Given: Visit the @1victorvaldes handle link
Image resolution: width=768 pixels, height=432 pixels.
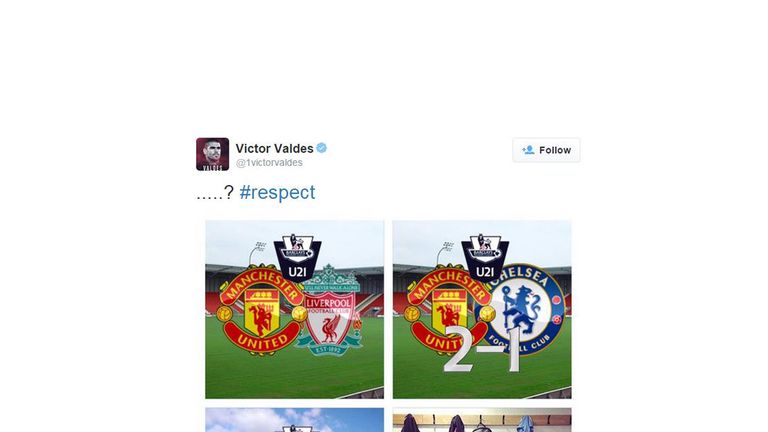Looking at the screenshot, I should coord(269,163).
